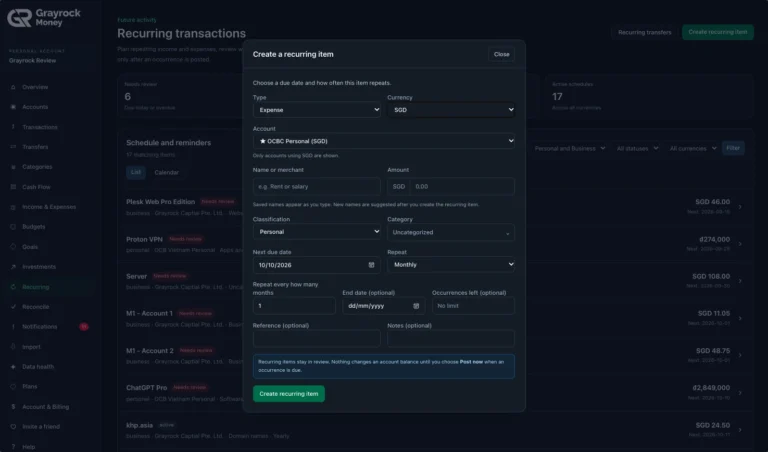Click the Grayrock Review account name

coord(32,61)
